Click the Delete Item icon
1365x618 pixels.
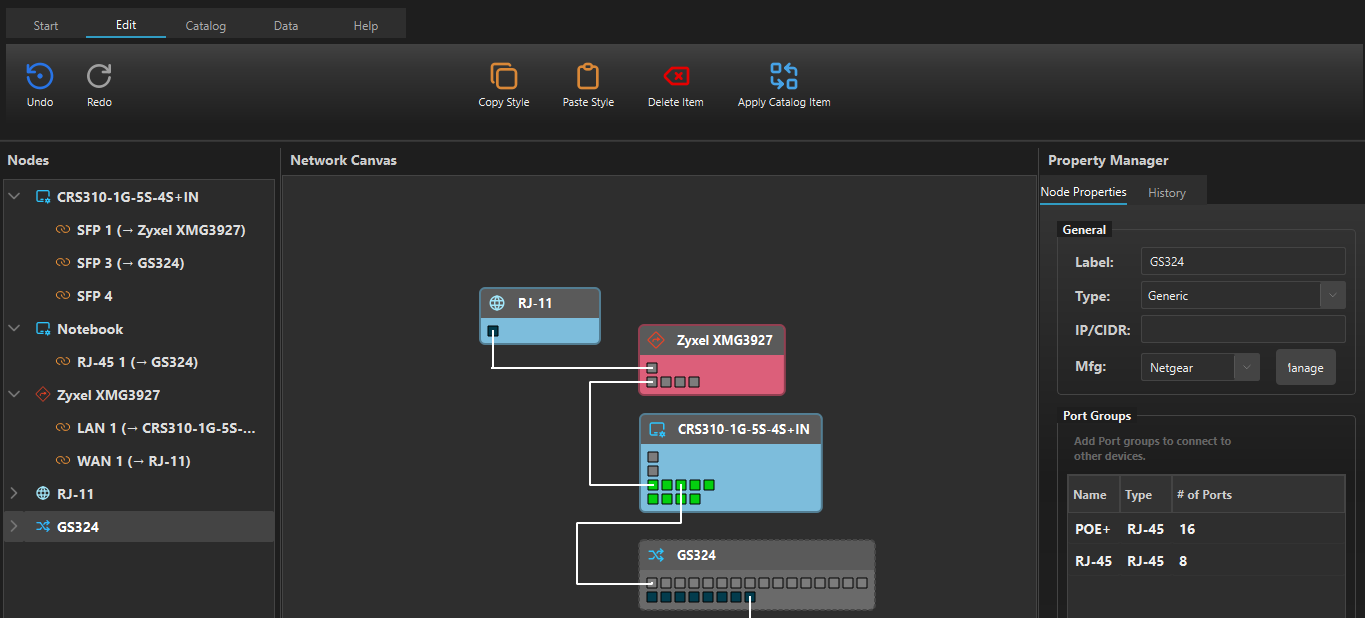tap(676, 76)
